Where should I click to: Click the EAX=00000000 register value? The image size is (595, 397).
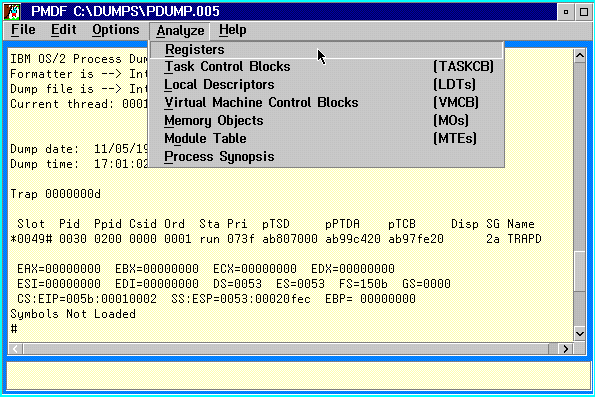[x=59, y=269]
